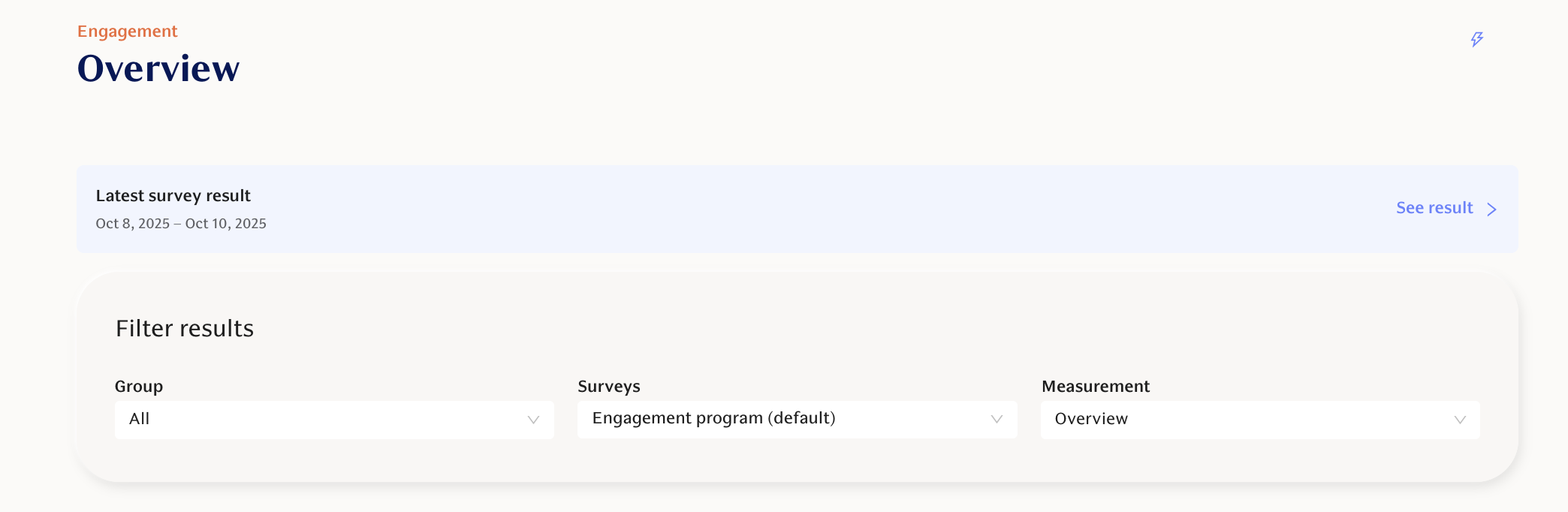Click the Filter results card heading

tap(185, 328)
